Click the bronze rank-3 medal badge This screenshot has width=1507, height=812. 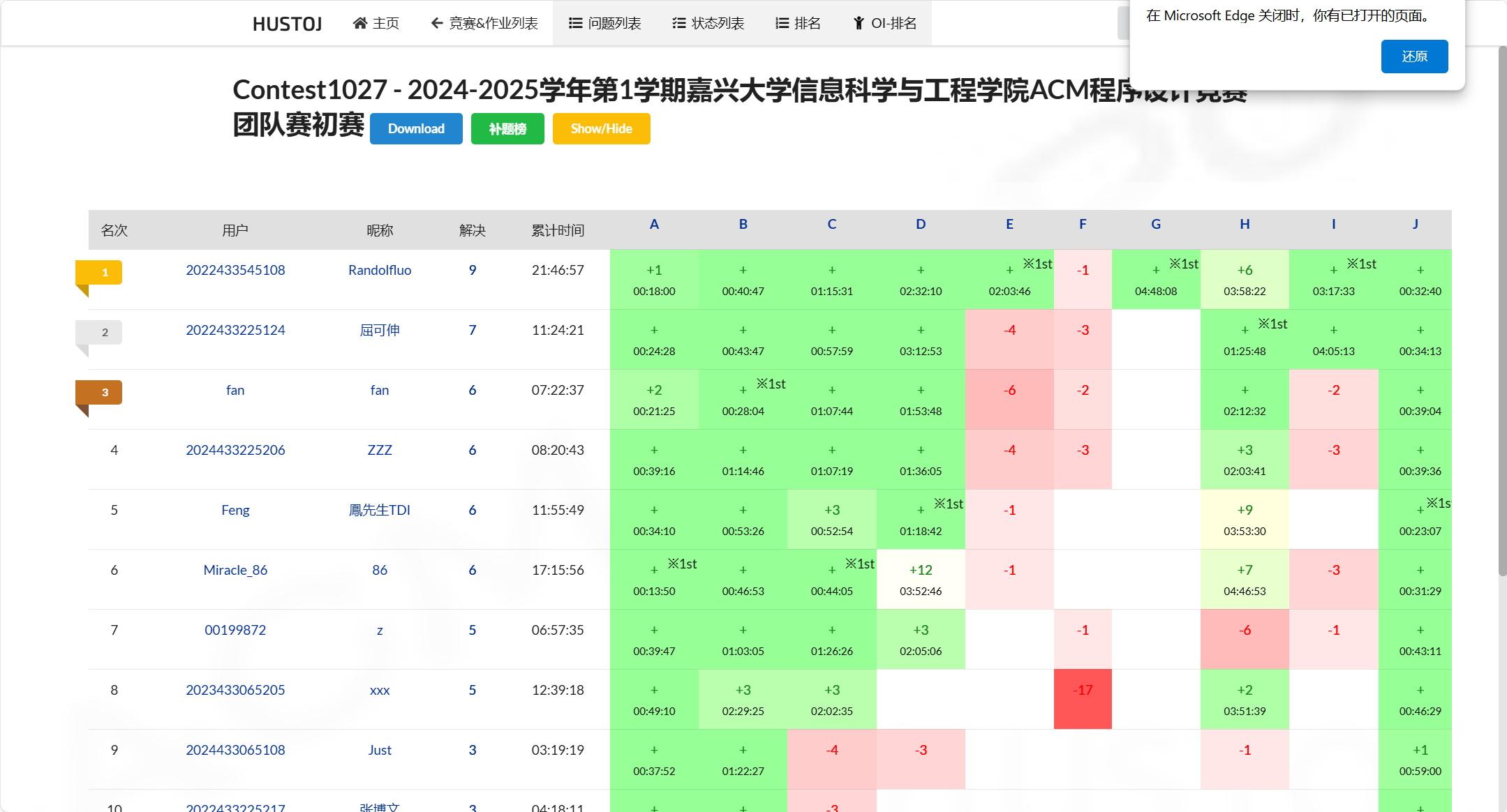[99, 392]
